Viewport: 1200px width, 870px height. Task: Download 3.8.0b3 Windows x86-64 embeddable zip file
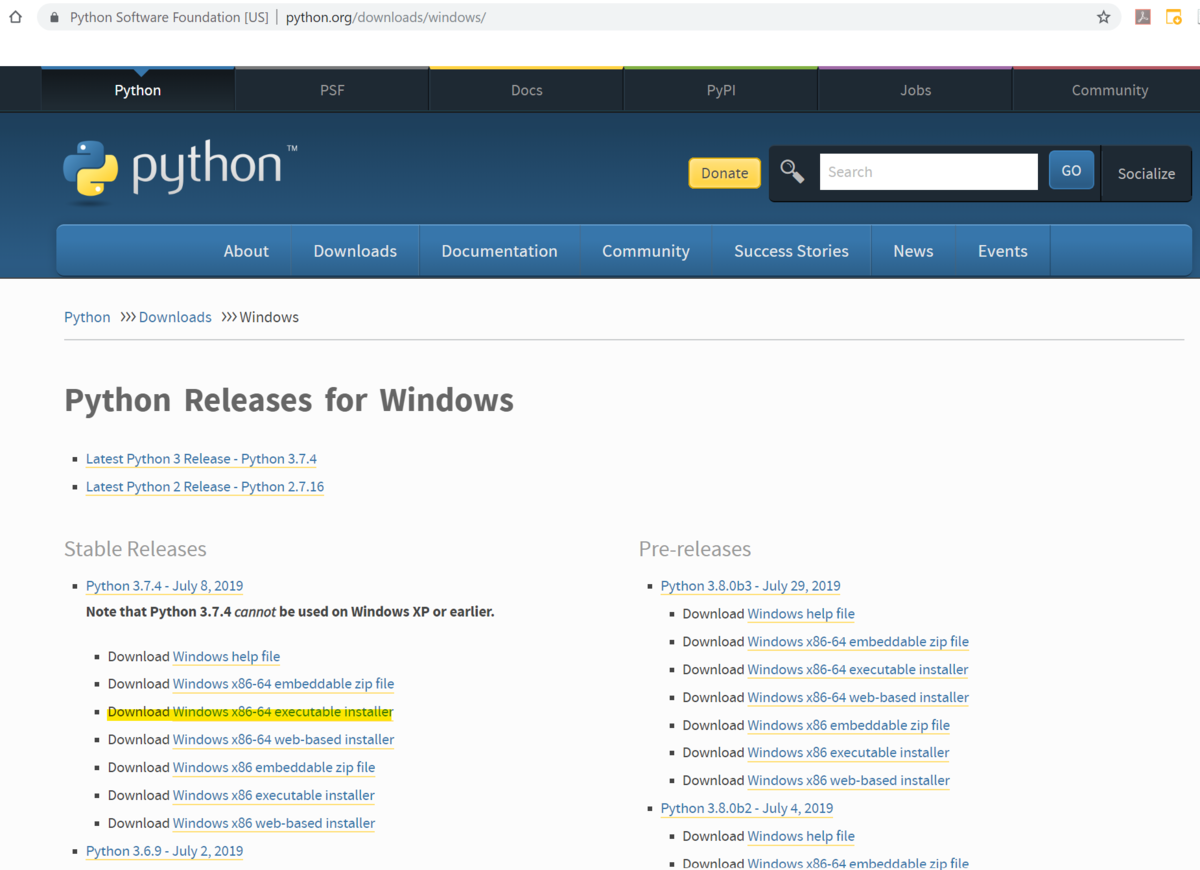[858, 642]
